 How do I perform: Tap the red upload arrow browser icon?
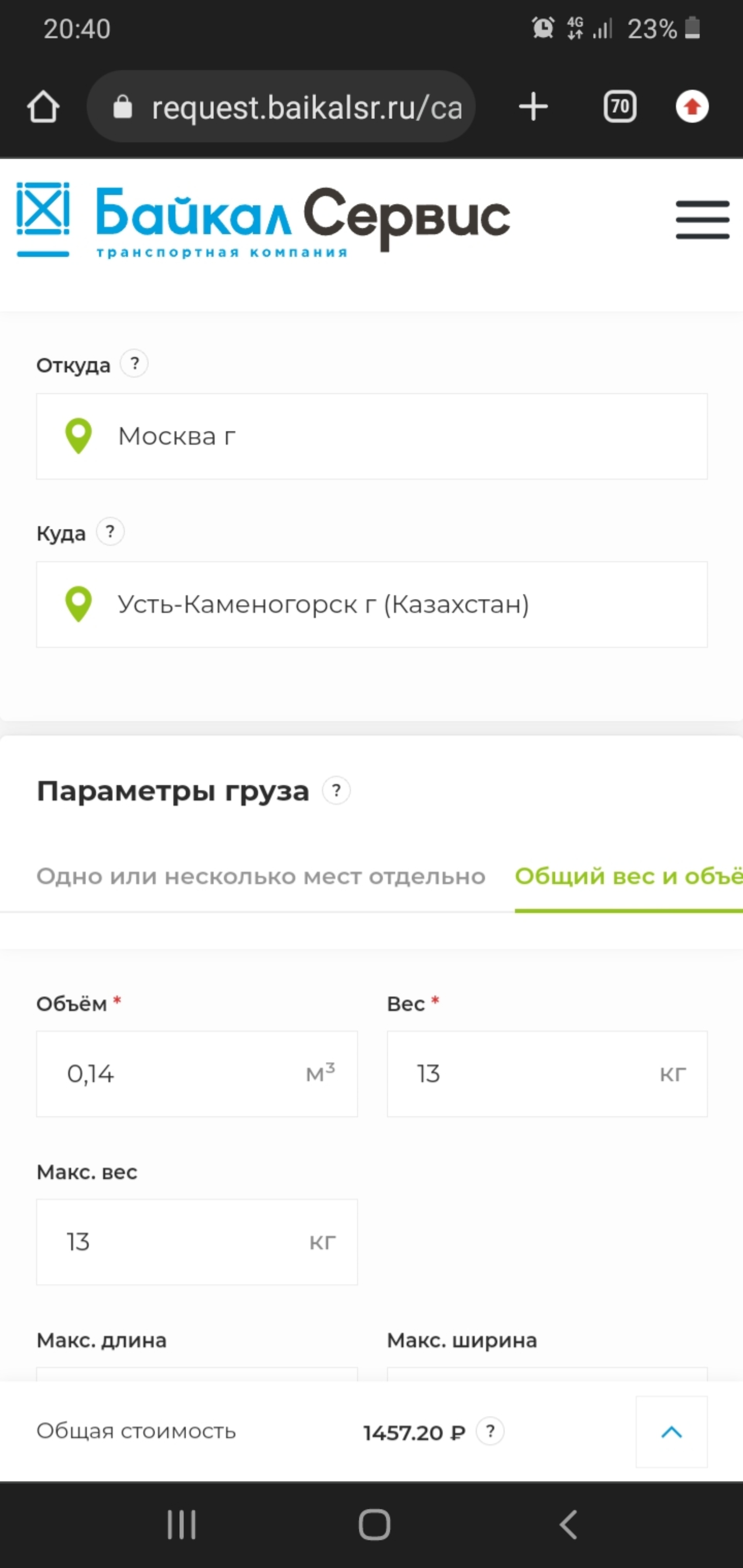(692, 107)
